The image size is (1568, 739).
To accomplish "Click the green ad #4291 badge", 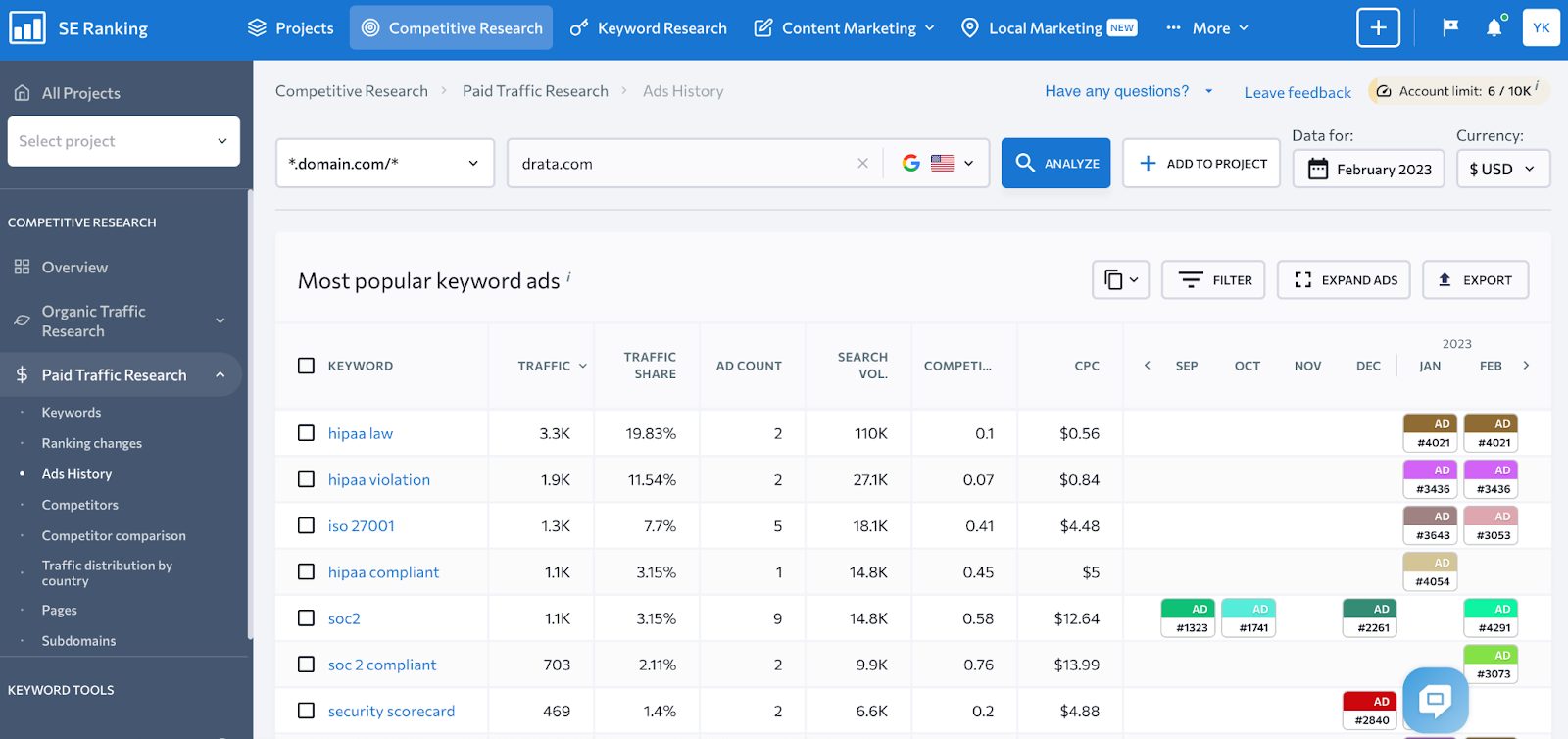I will 1491,618.
